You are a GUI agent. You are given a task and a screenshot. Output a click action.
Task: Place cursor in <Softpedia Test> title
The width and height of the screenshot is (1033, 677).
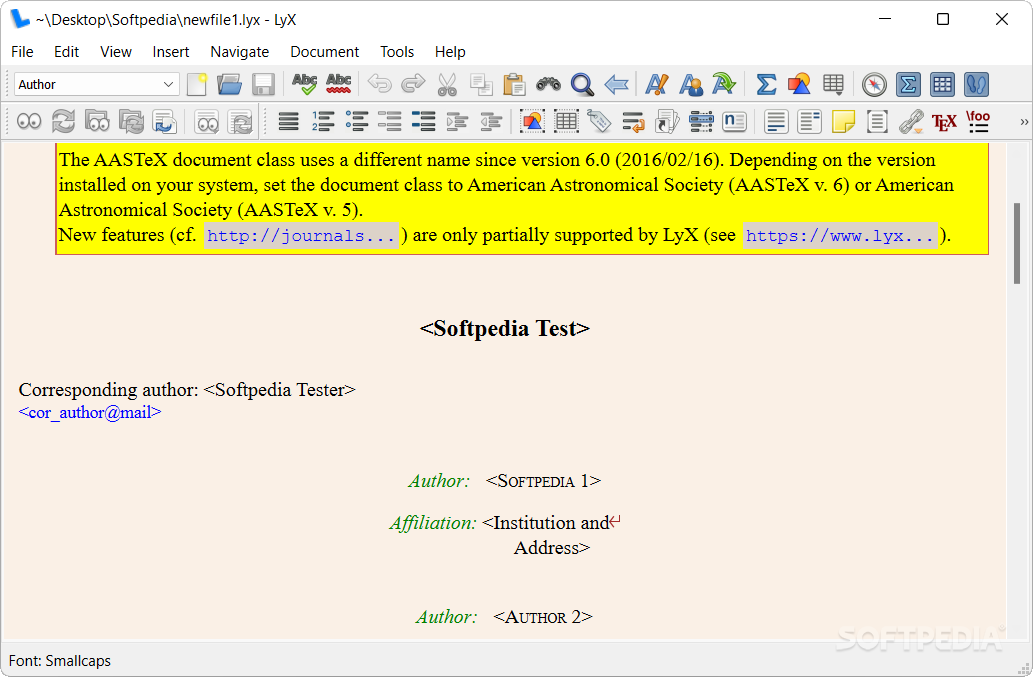(505, 328)
